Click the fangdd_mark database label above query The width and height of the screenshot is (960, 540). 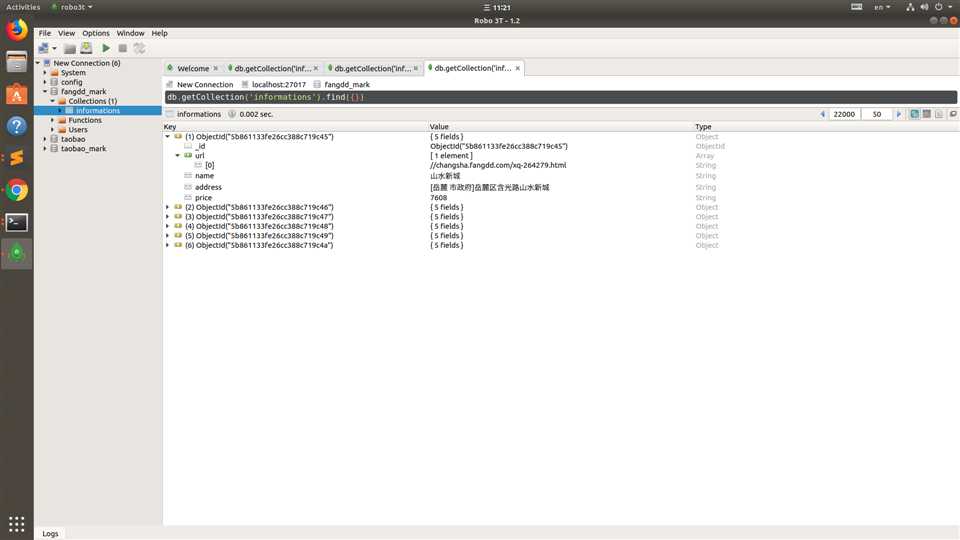347,84
